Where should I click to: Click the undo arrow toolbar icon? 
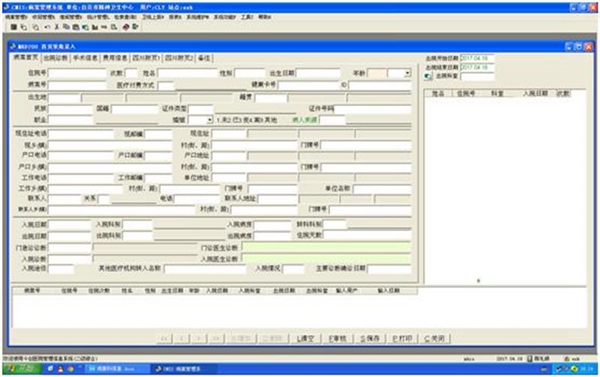pos(47,27)
